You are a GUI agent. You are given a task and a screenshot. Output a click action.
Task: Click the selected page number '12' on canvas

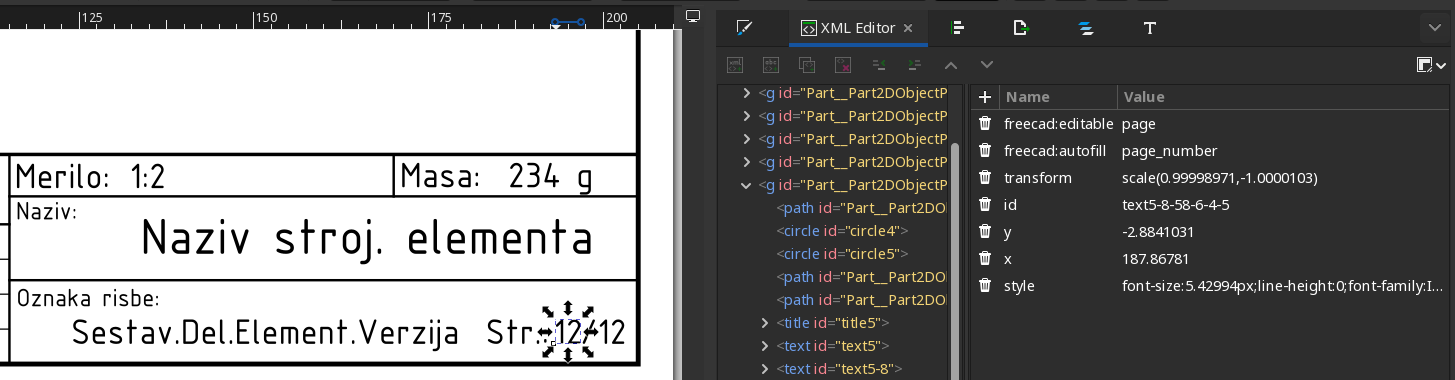[568, 332]
